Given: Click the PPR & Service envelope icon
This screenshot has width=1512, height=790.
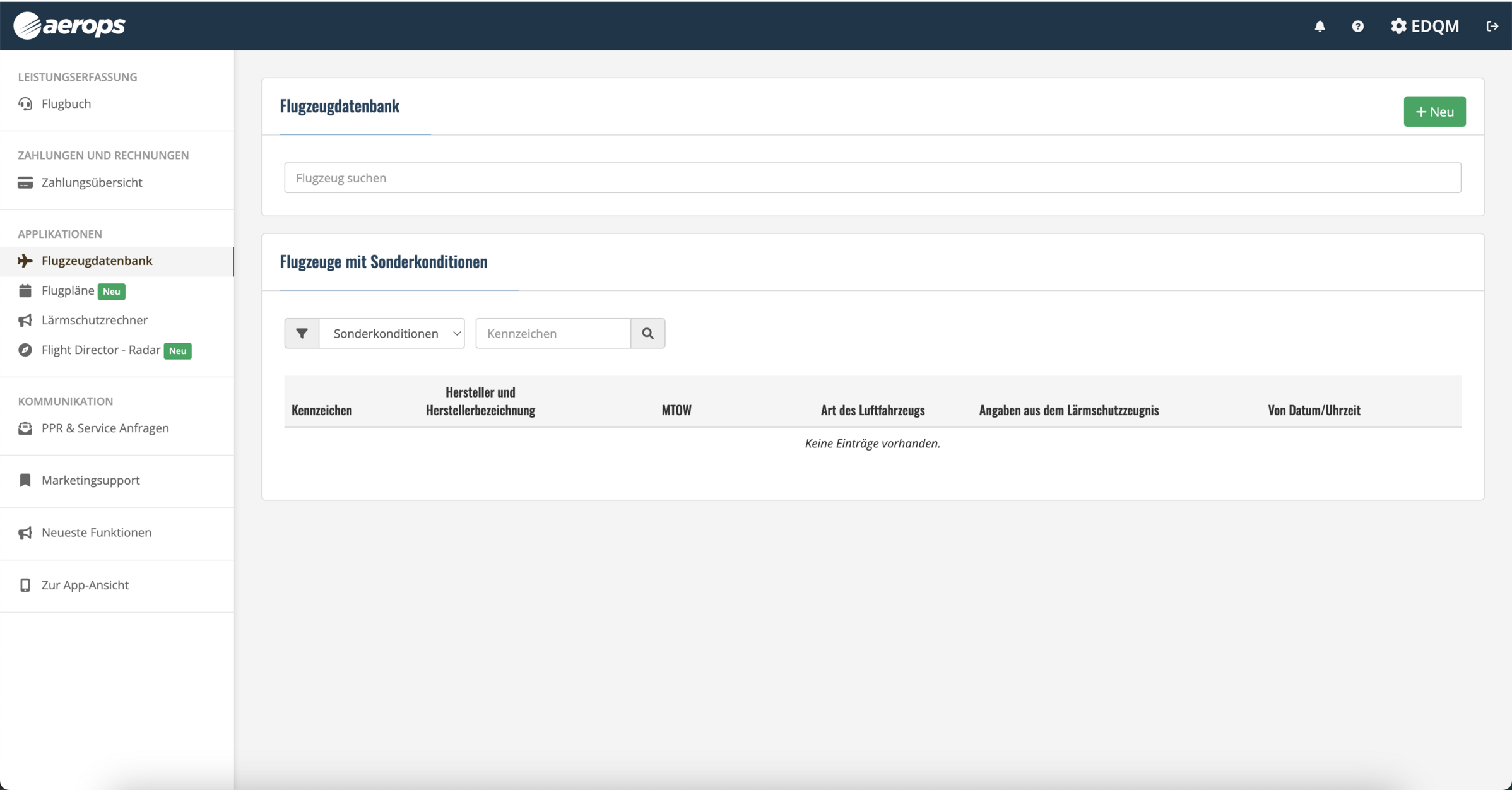Looking at the screenshot, I should tap(25, 428).
